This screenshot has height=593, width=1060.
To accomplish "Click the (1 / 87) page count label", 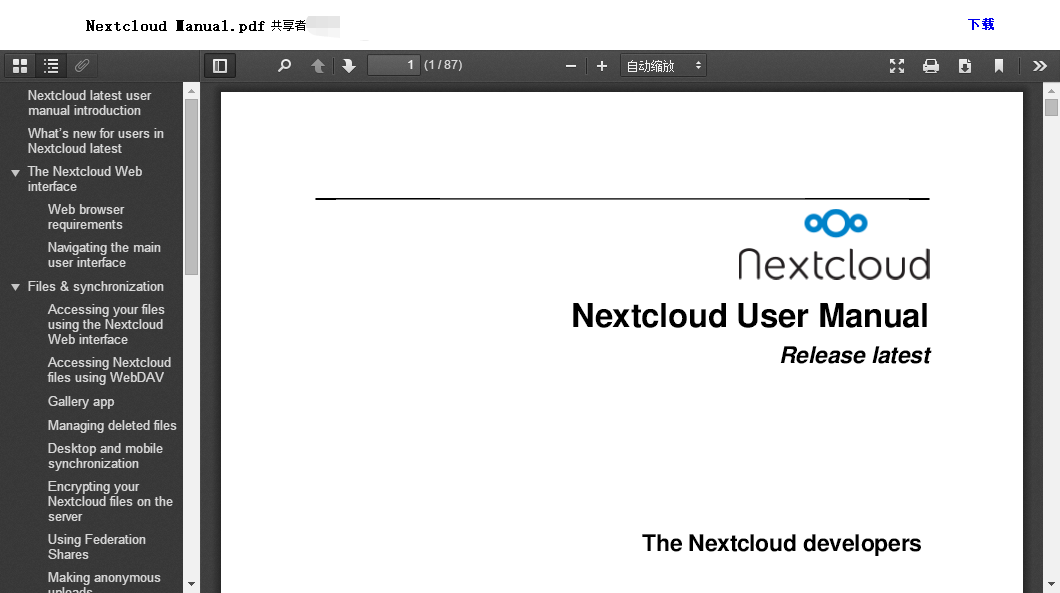I will click(443, 65).
